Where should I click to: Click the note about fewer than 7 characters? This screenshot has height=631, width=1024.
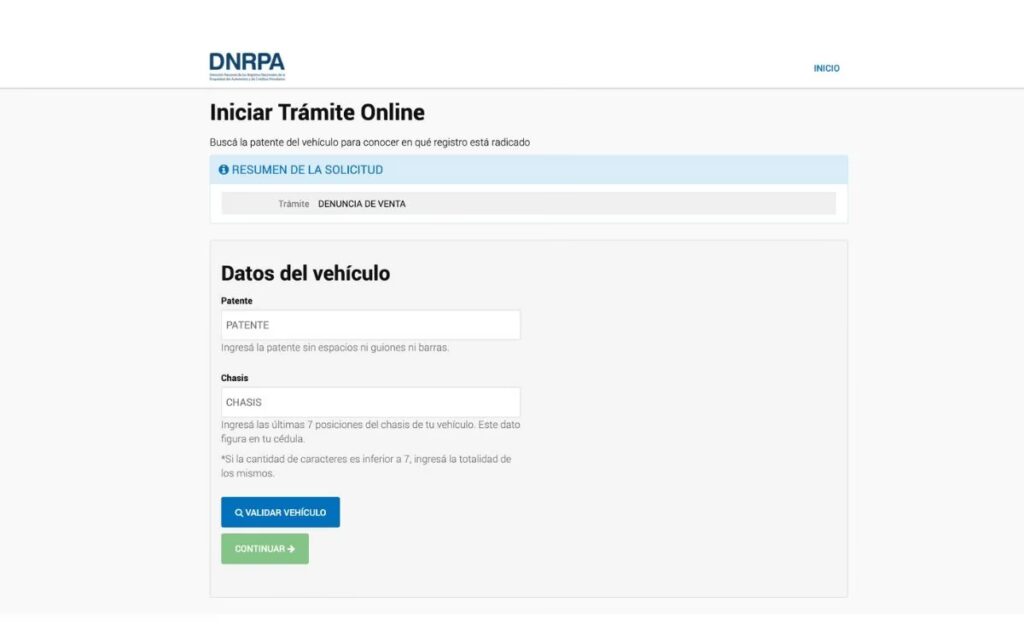[x=366, y=466]
